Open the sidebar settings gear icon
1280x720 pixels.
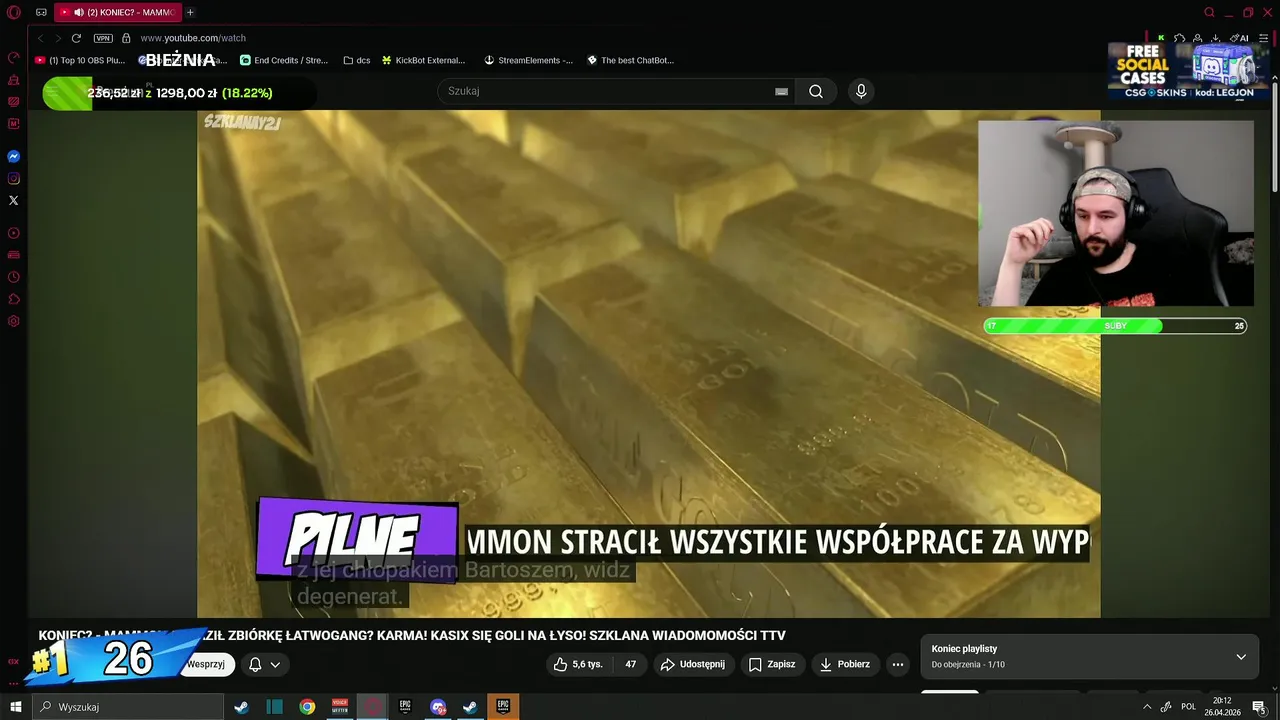[14, 321]
